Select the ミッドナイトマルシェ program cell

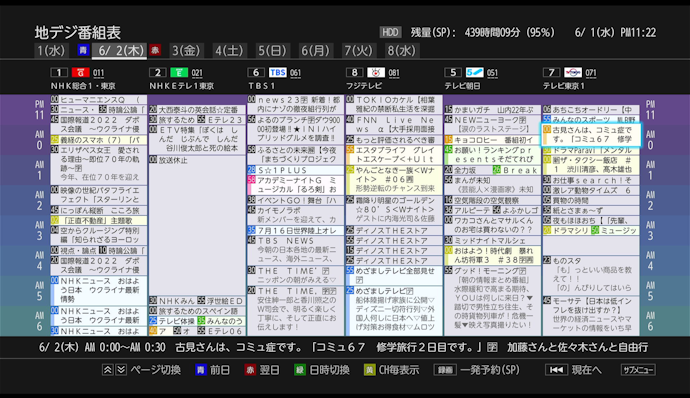point(492,240)
